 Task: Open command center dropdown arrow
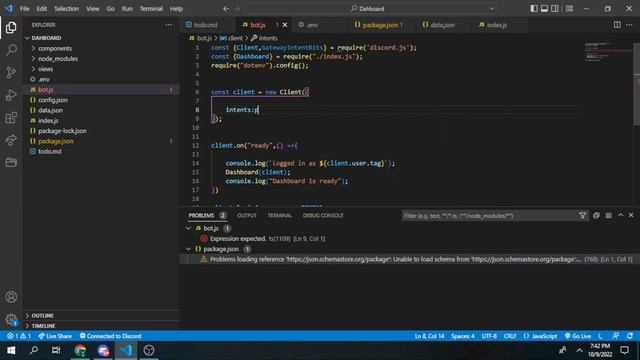pos(491,9)
